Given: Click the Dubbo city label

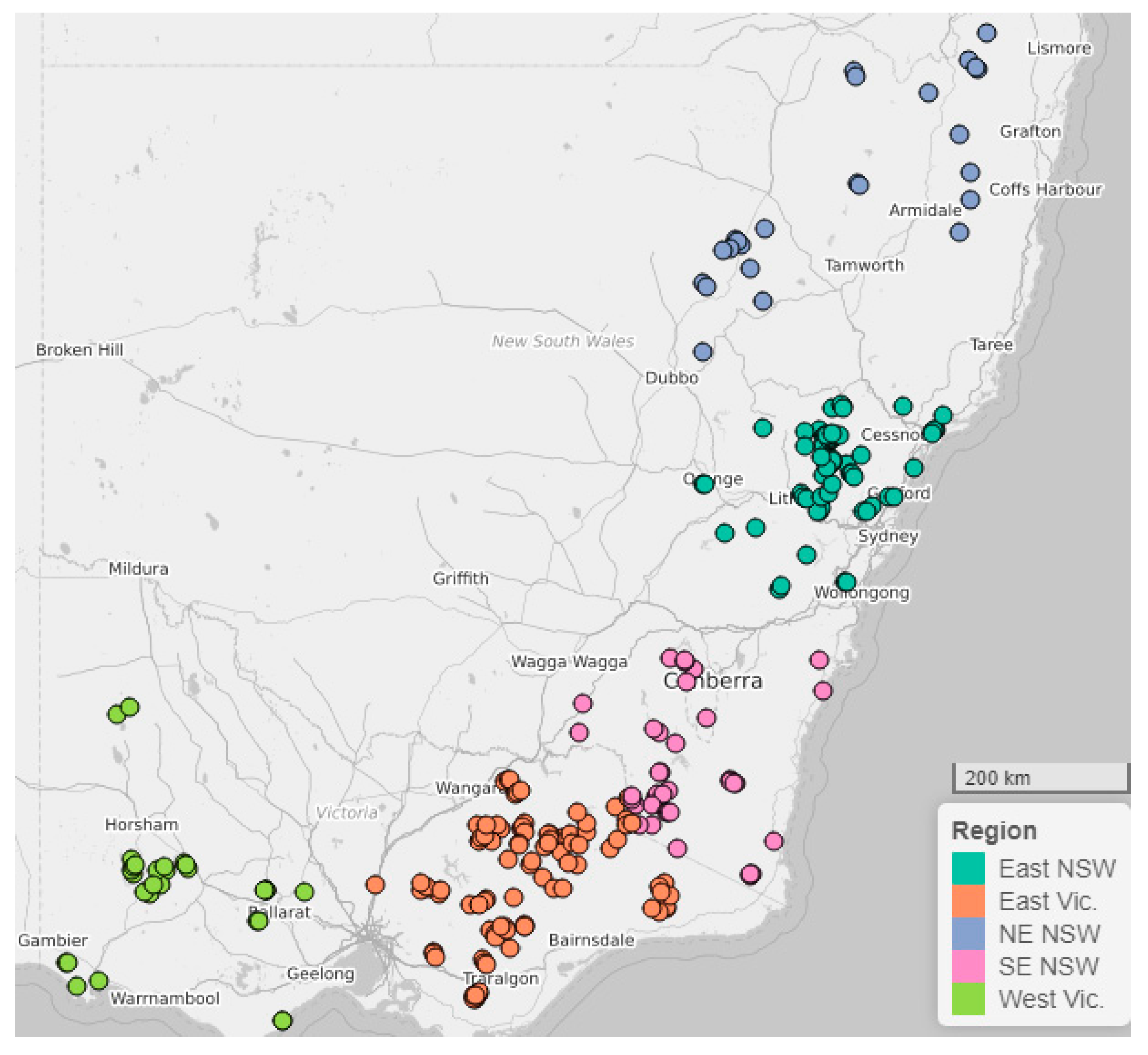Looking at the screenshot, I should coord(671,377).
